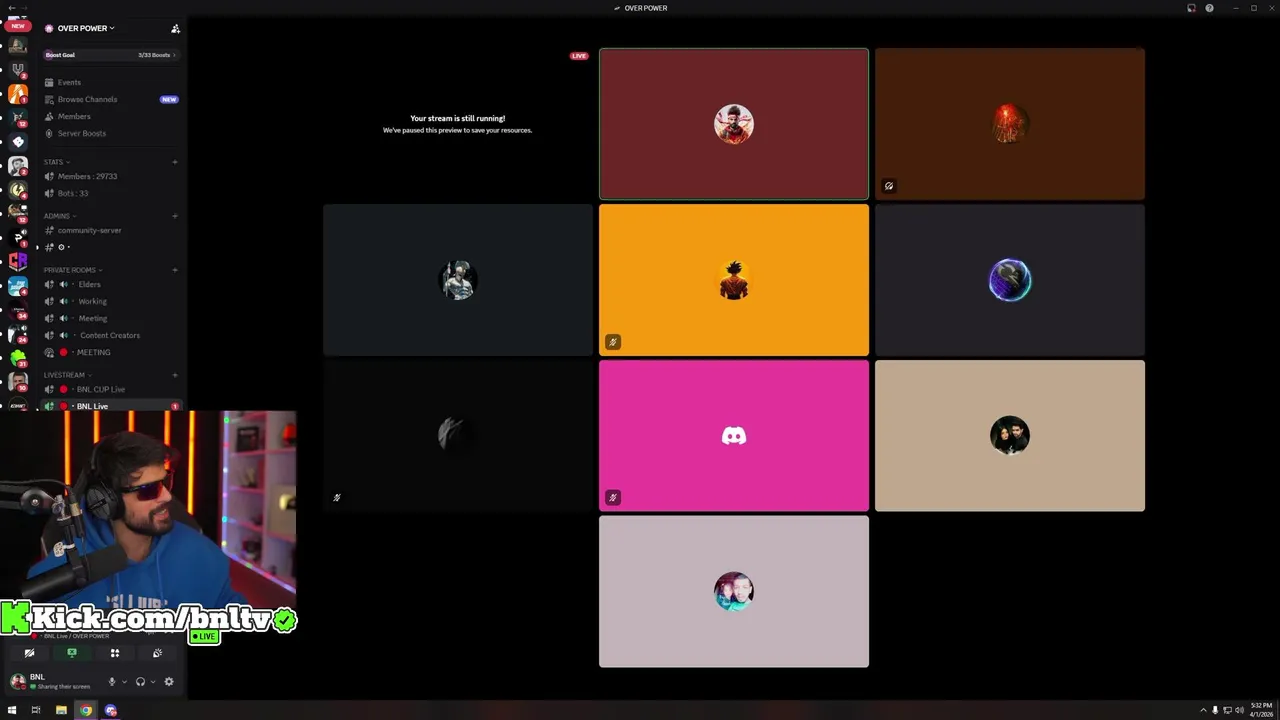
Task: Select the tan participant tile with couple avatar
Action: pos(1010,436)
